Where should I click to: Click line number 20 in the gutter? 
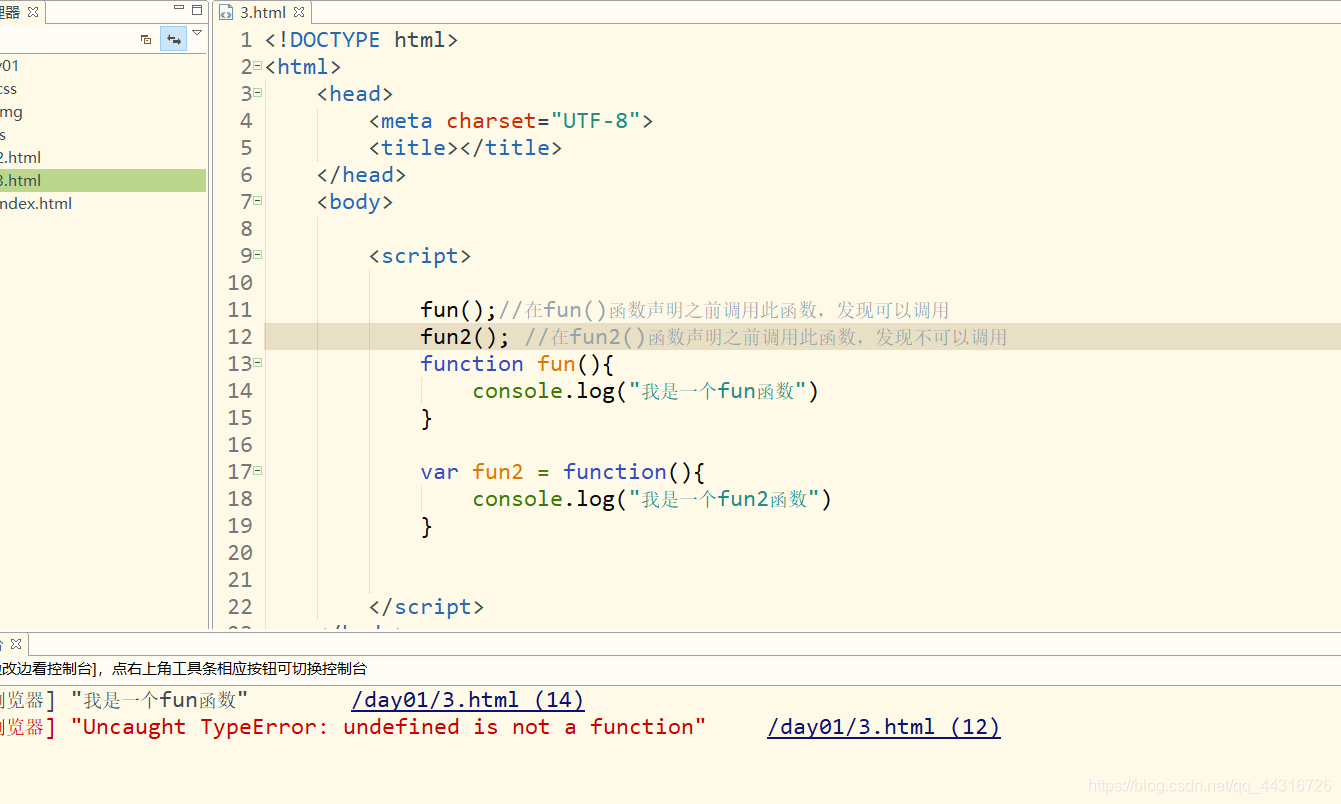(240, 553)
